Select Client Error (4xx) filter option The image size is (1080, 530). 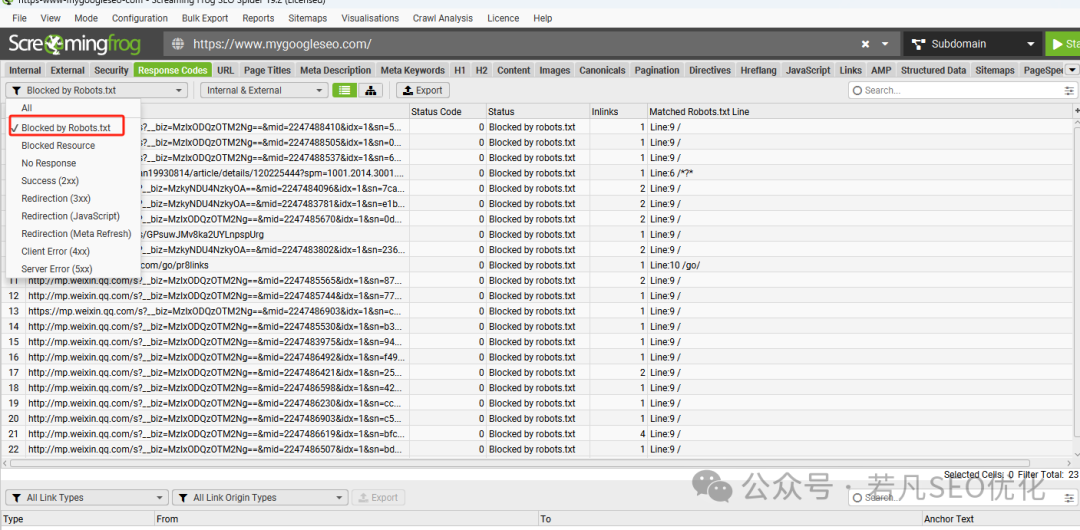click(x=56, y=252)
